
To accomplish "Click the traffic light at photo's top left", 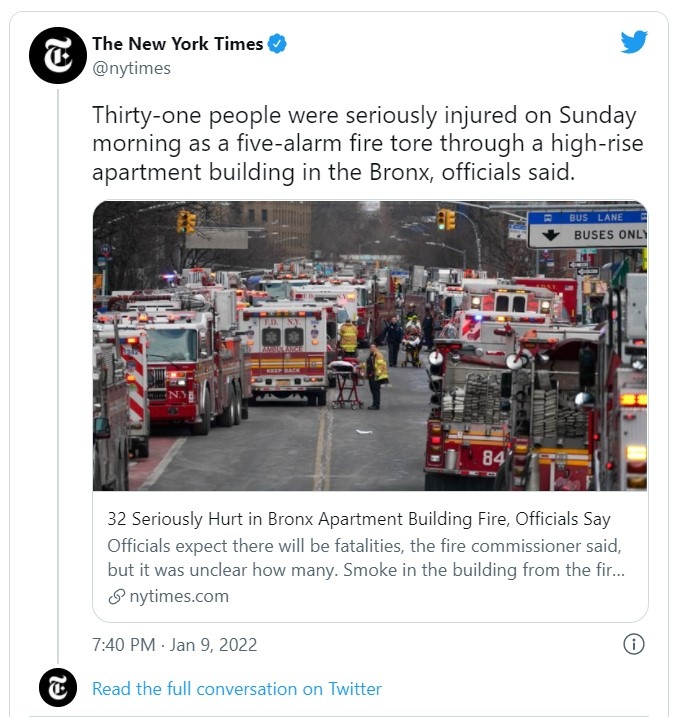I will (187, 222).
